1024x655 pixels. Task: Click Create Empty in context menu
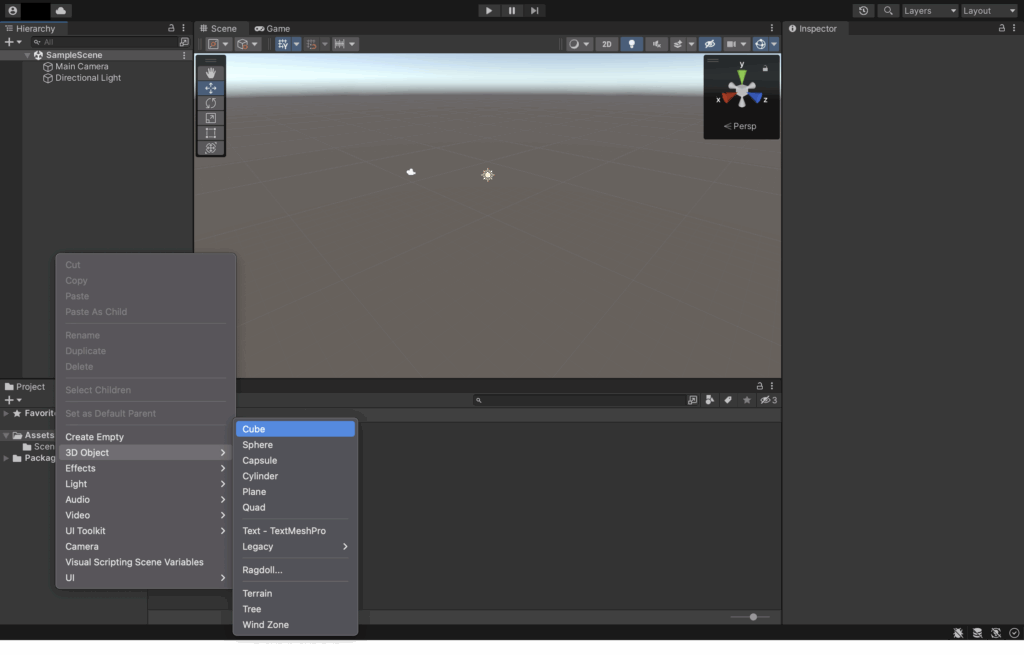[95, 437]
